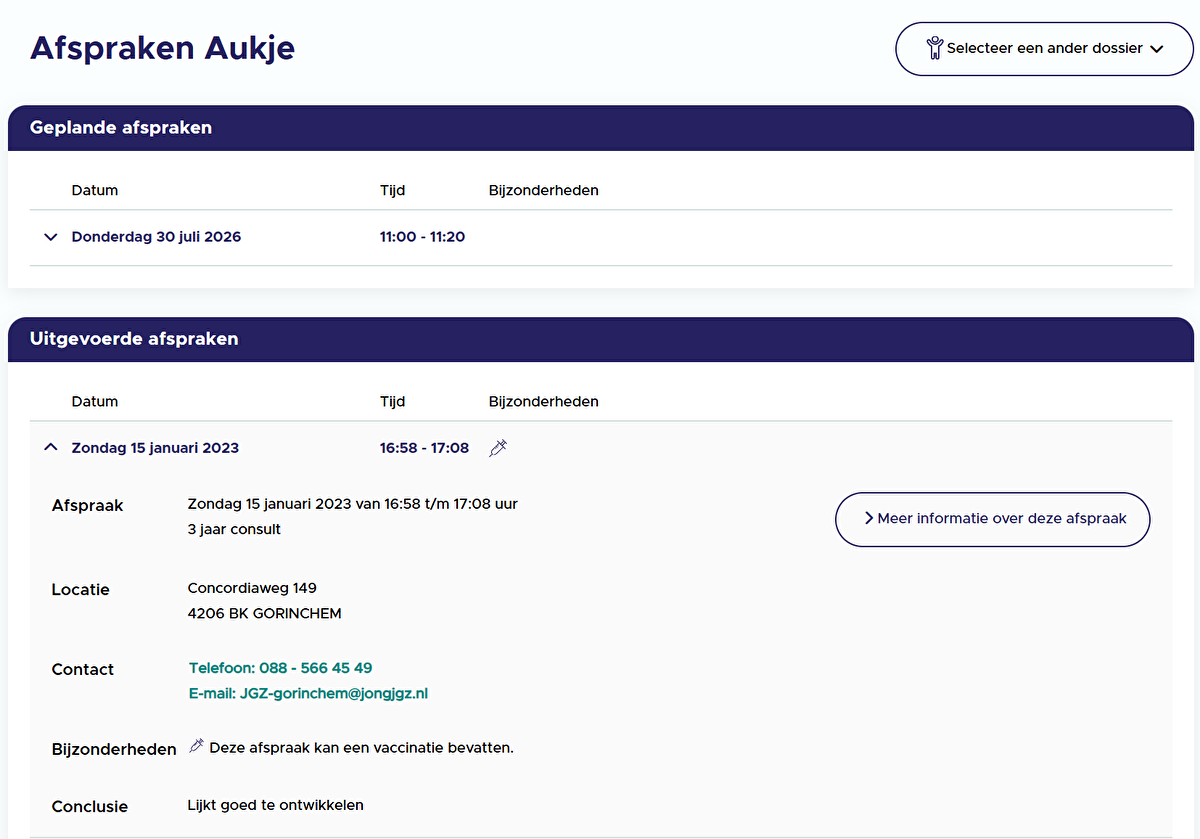The height and width of the screenshot is (839, 1200).
Task: Click the '3 jaar consult' text
Action: pos(234,529)
